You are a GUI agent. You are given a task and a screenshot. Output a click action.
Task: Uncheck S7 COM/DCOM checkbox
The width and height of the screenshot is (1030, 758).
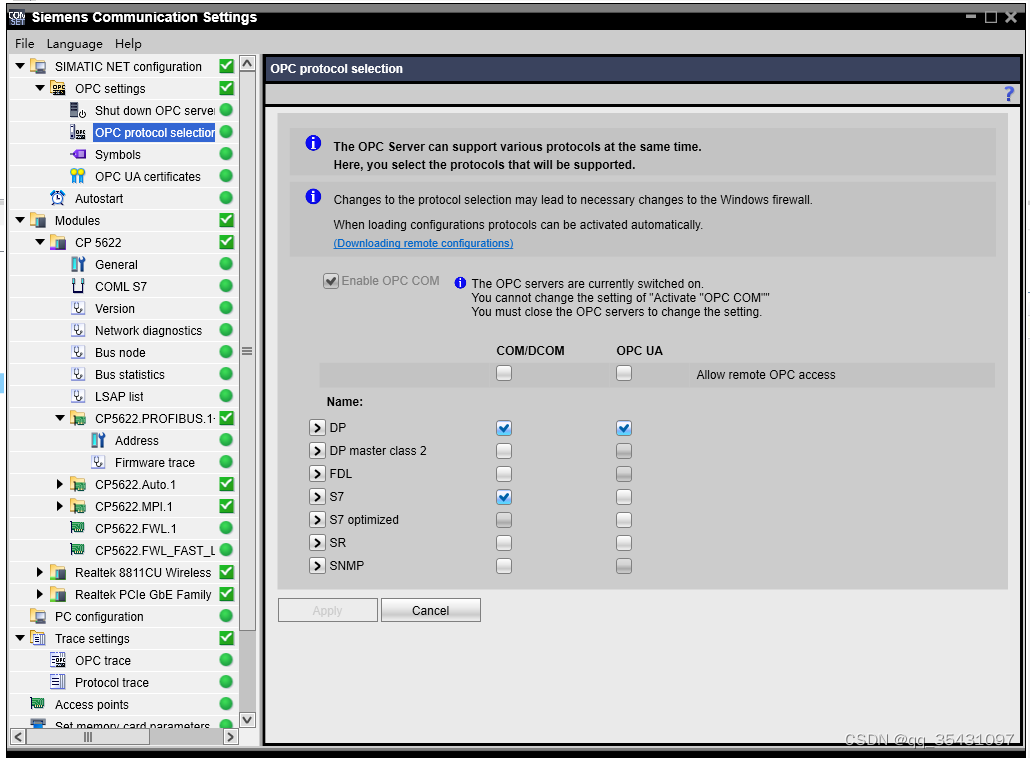tap(504, 497)
